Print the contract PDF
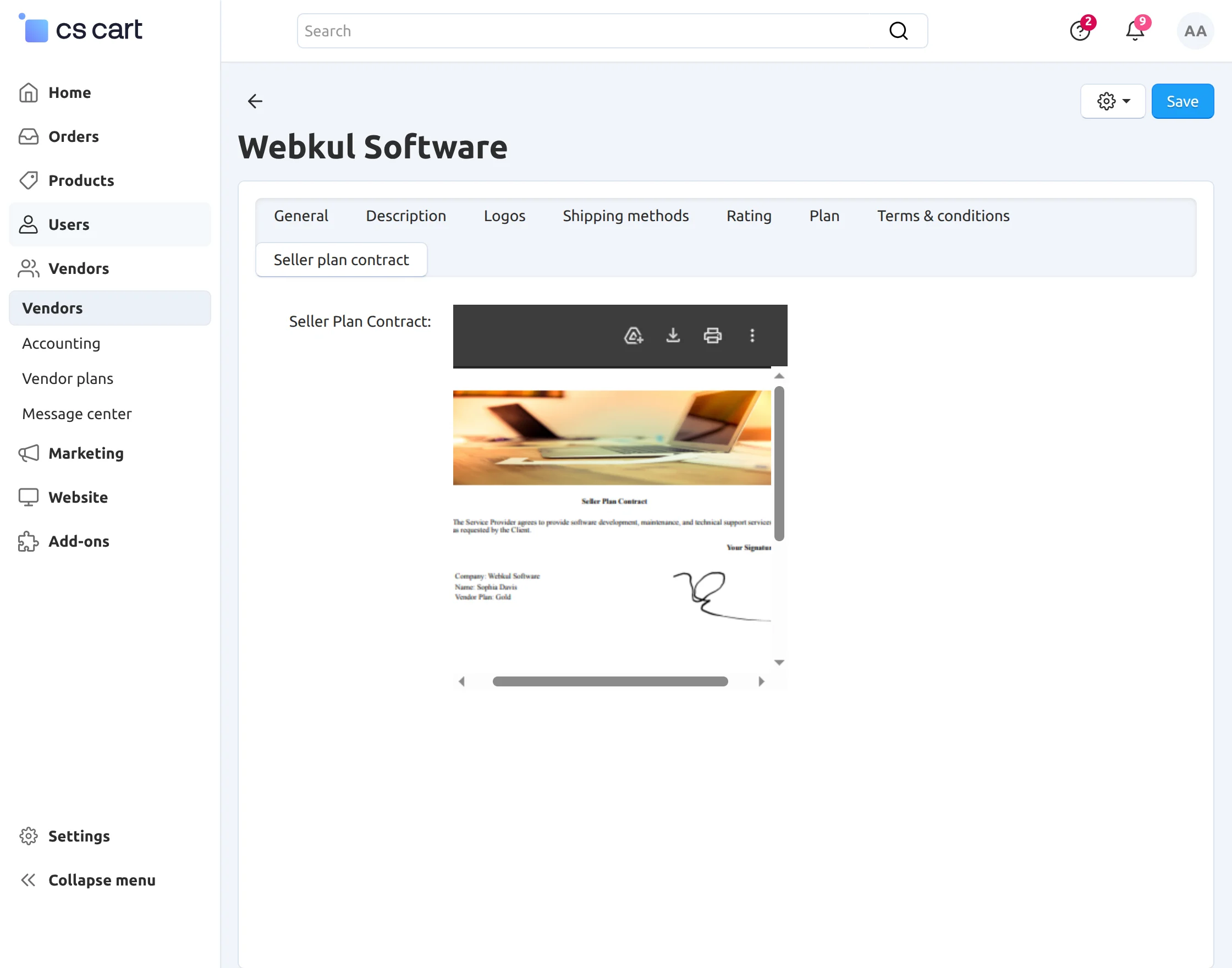 [712, 335]
